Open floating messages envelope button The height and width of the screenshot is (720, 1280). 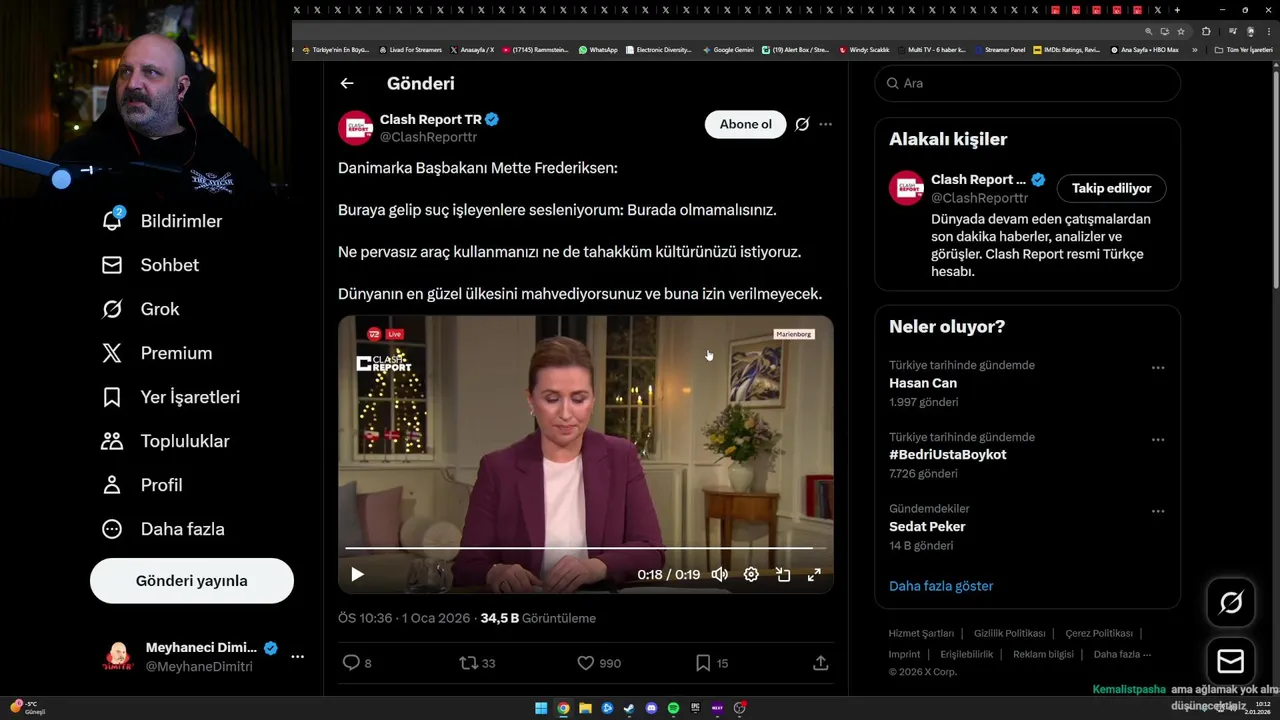(1231, 661)
